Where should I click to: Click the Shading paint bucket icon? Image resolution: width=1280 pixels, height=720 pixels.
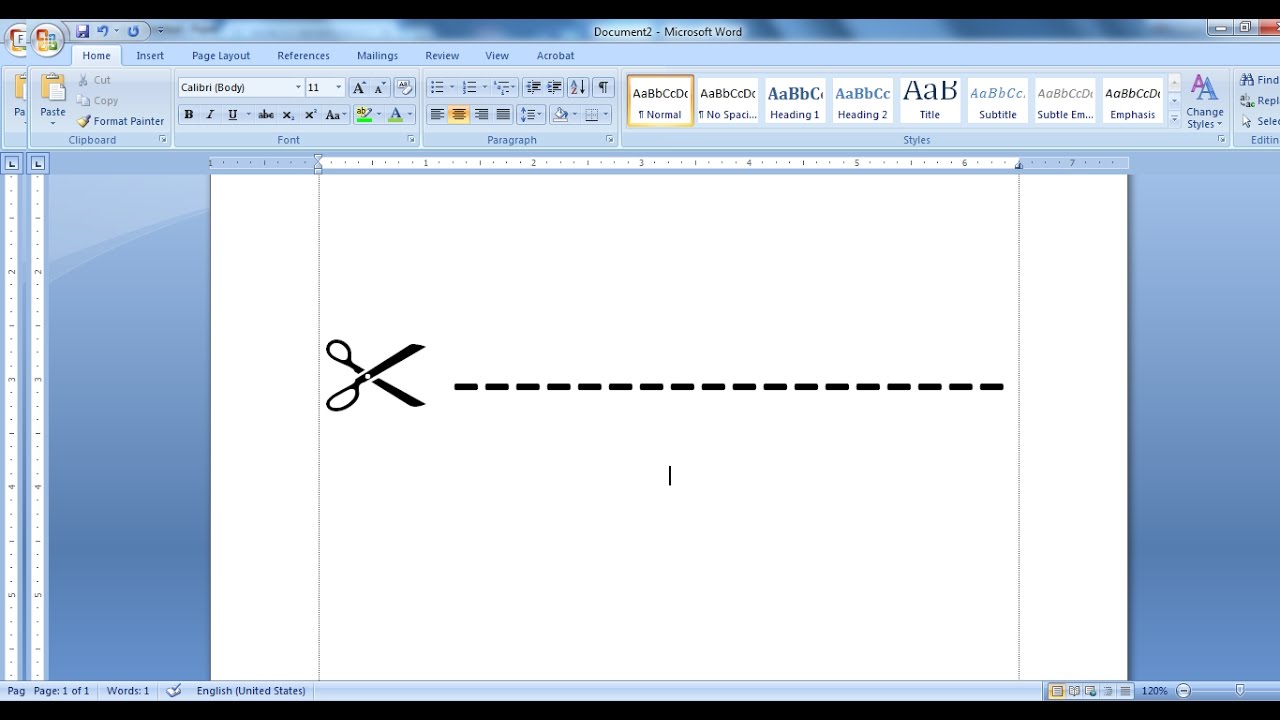click(x=560, y=115)
